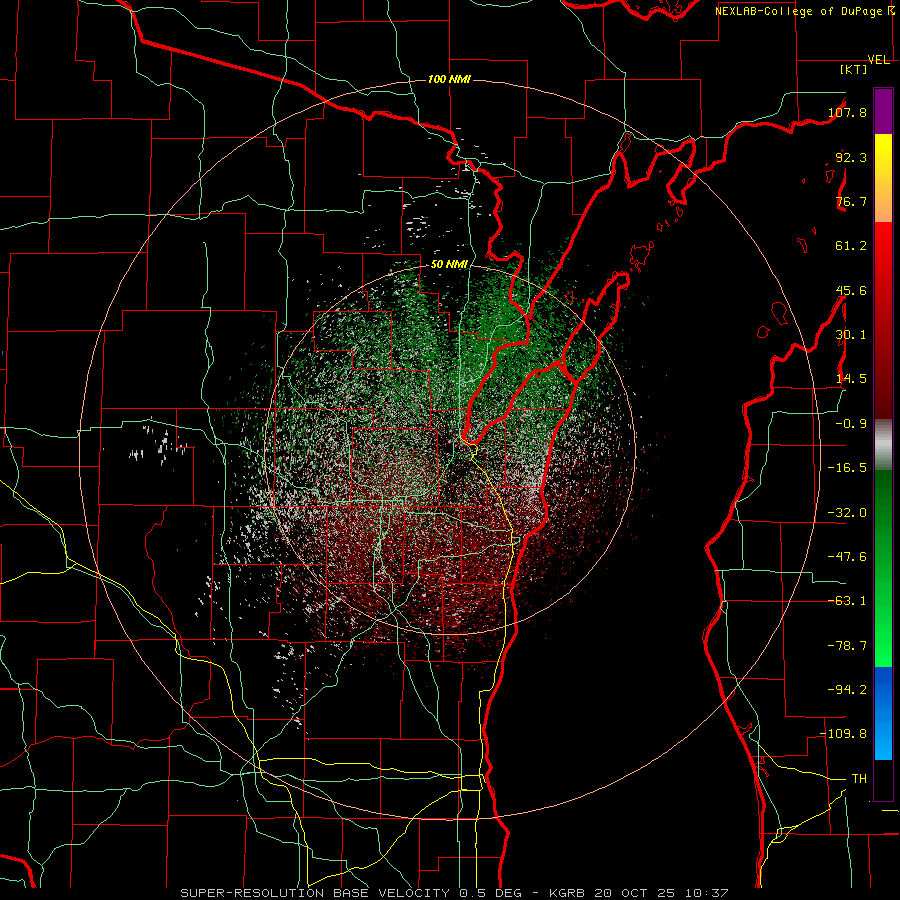Screen dimensions: 900x900
Task: Click the -63.1 scale value
Action: click(847, 601)
